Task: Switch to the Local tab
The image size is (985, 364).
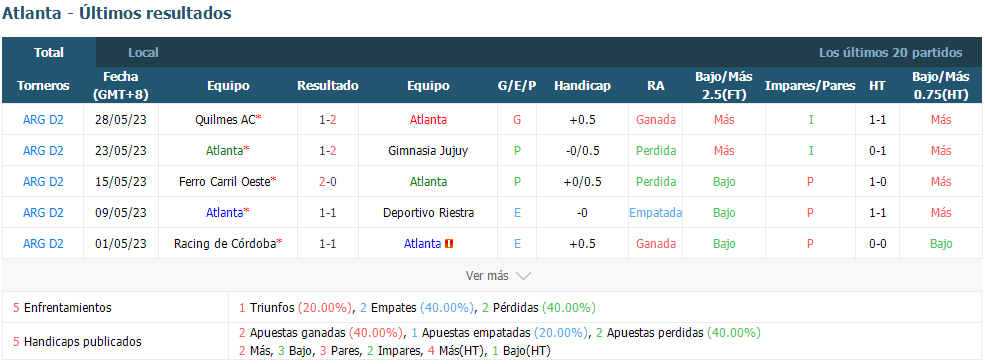Action: coord(143,53)
